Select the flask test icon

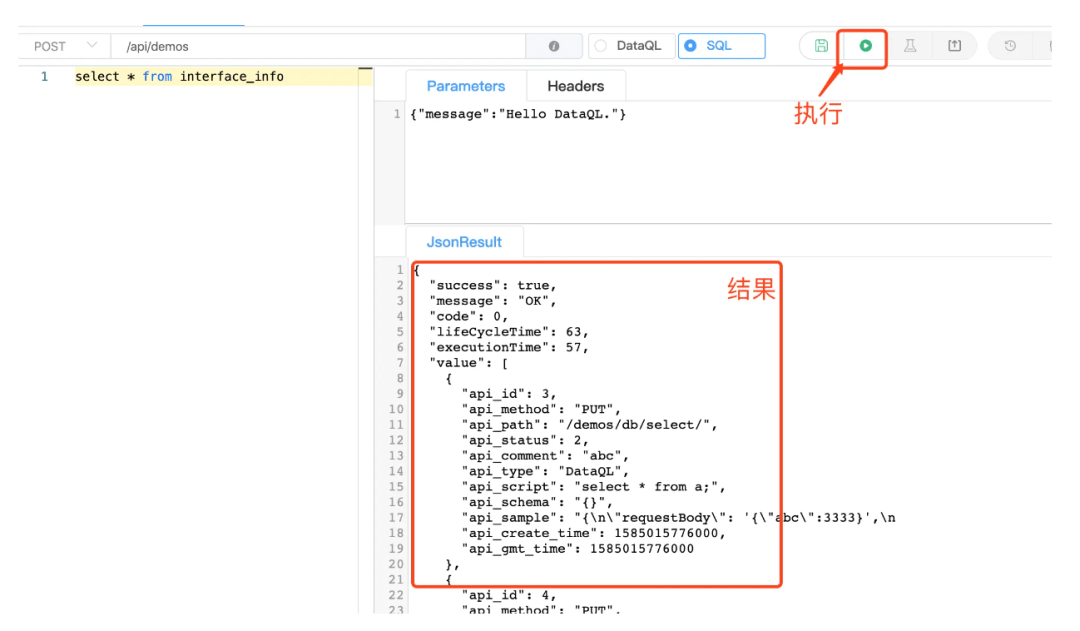coord(909,46)
